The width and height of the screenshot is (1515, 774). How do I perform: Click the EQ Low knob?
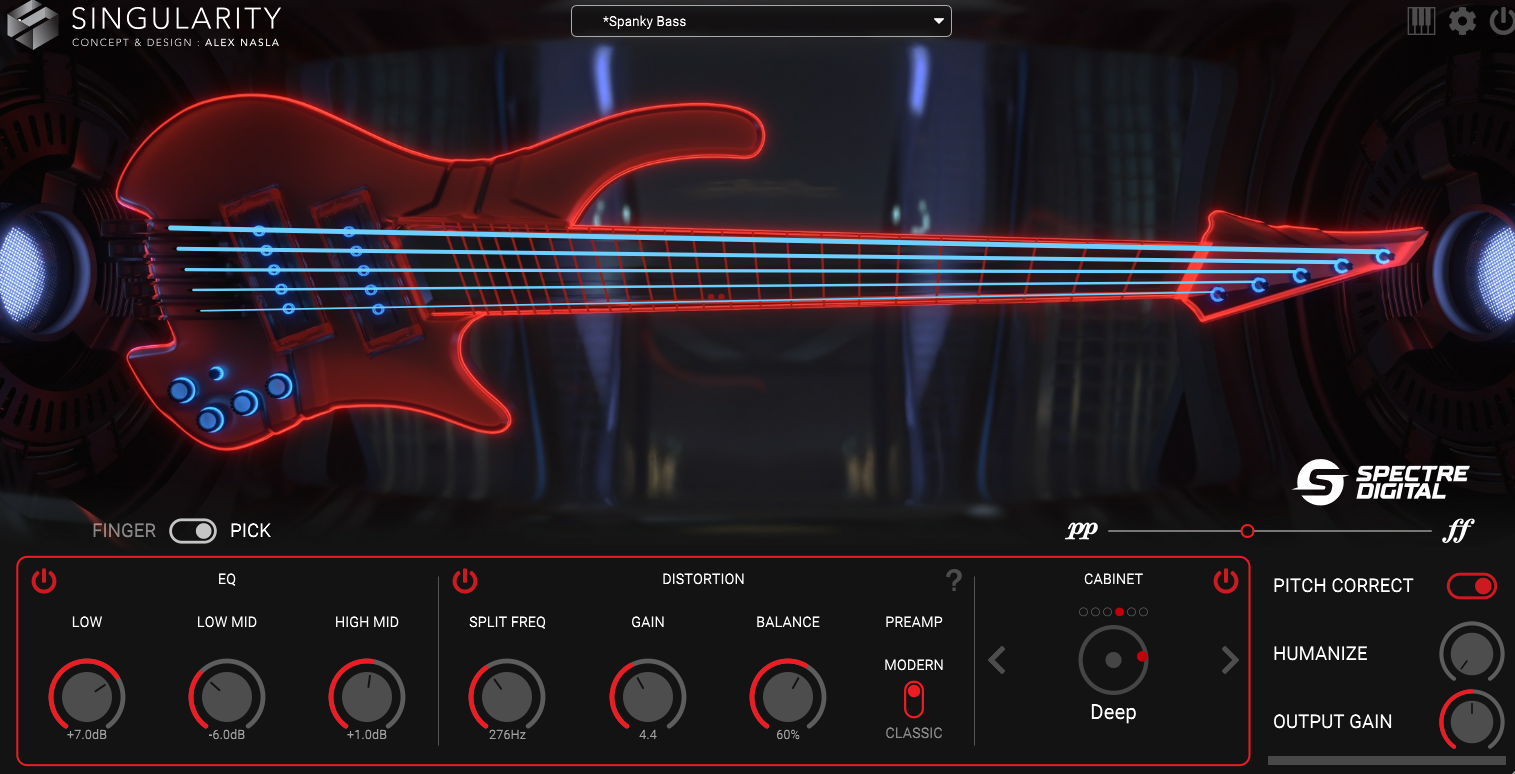[x=87, y=696]
